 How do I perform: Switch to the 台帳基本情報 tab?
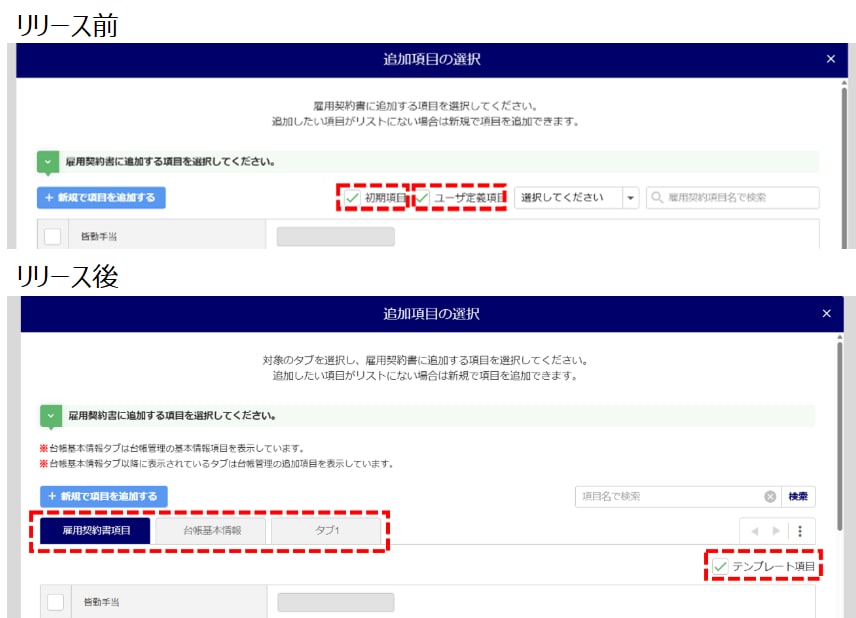211,530
